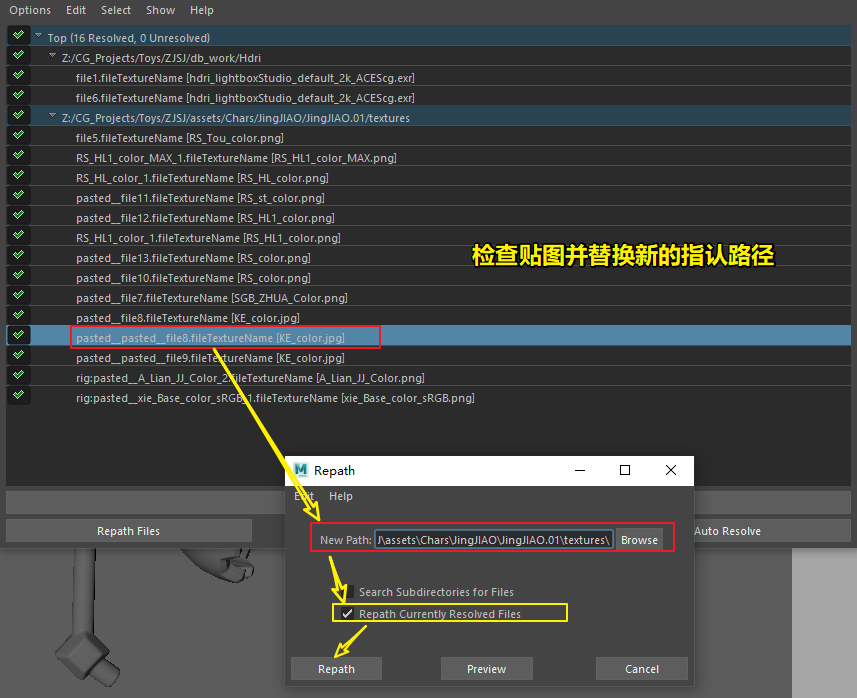
Task: Click the Maya logo icon in the Repath title bar
Action: coord(301,470)
